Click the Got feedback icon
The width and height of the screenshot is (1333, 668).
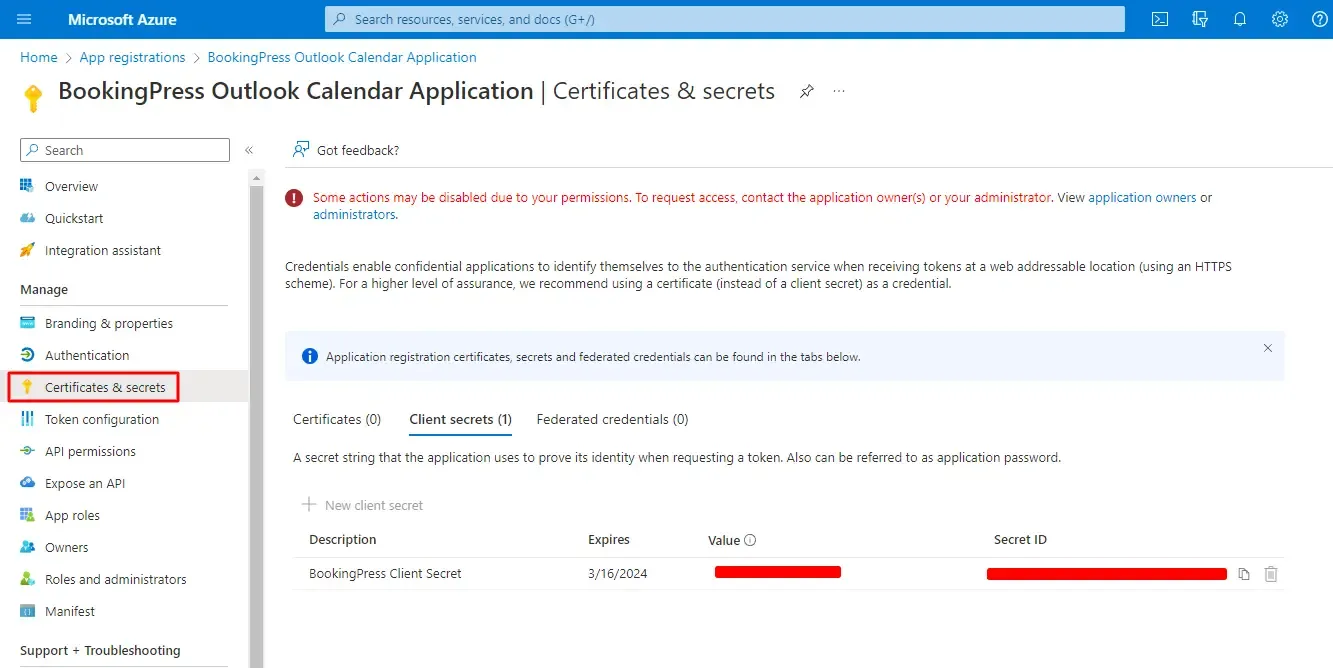pyautogui.click(x=300, y=149)
